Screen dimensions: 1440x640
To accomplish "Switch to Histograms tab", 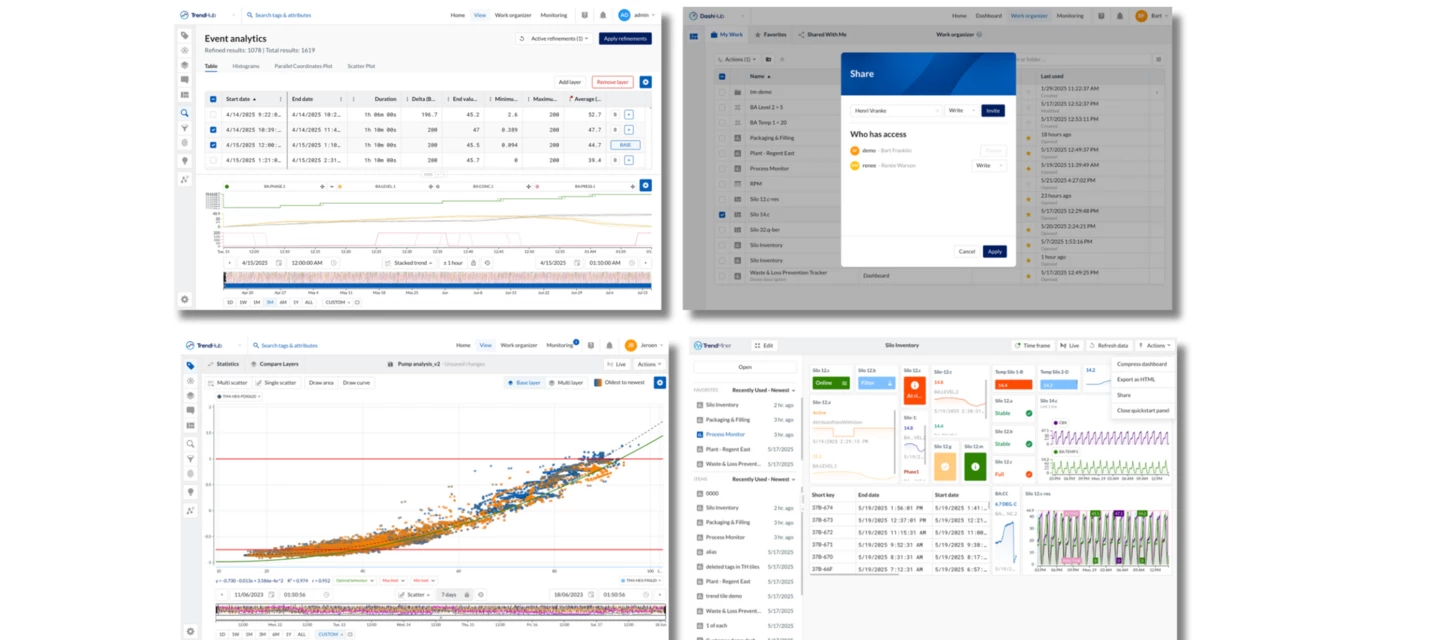I will (246, 66).
